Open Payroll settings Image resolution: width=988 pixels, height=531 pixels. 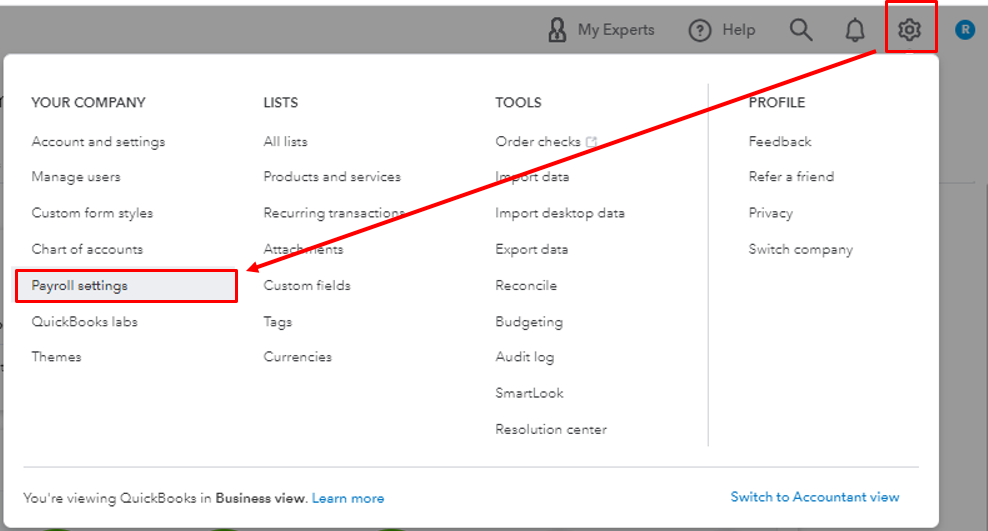click(80, 286)
